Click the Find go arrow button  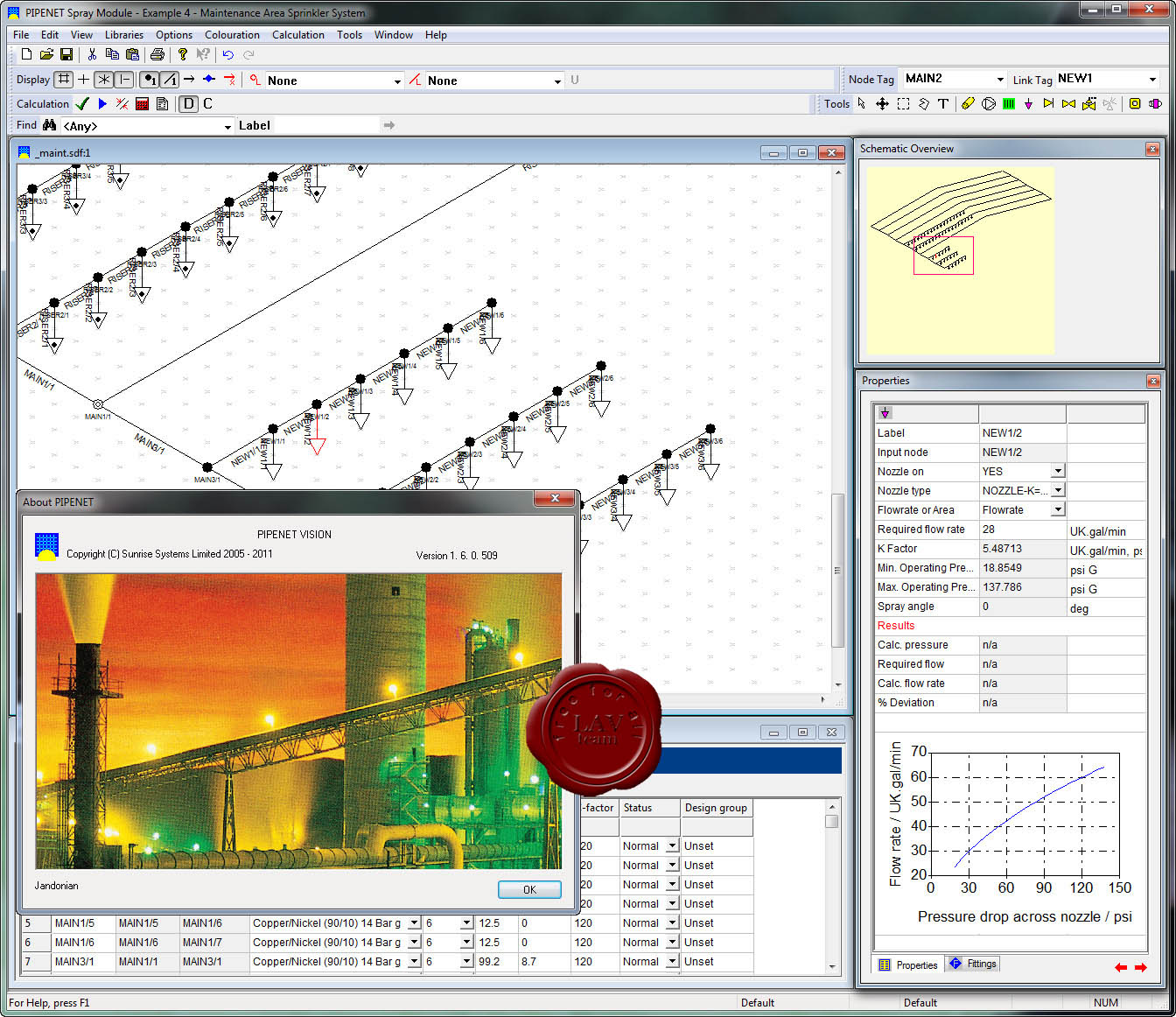pyautogui.click(x=389, y=125)
